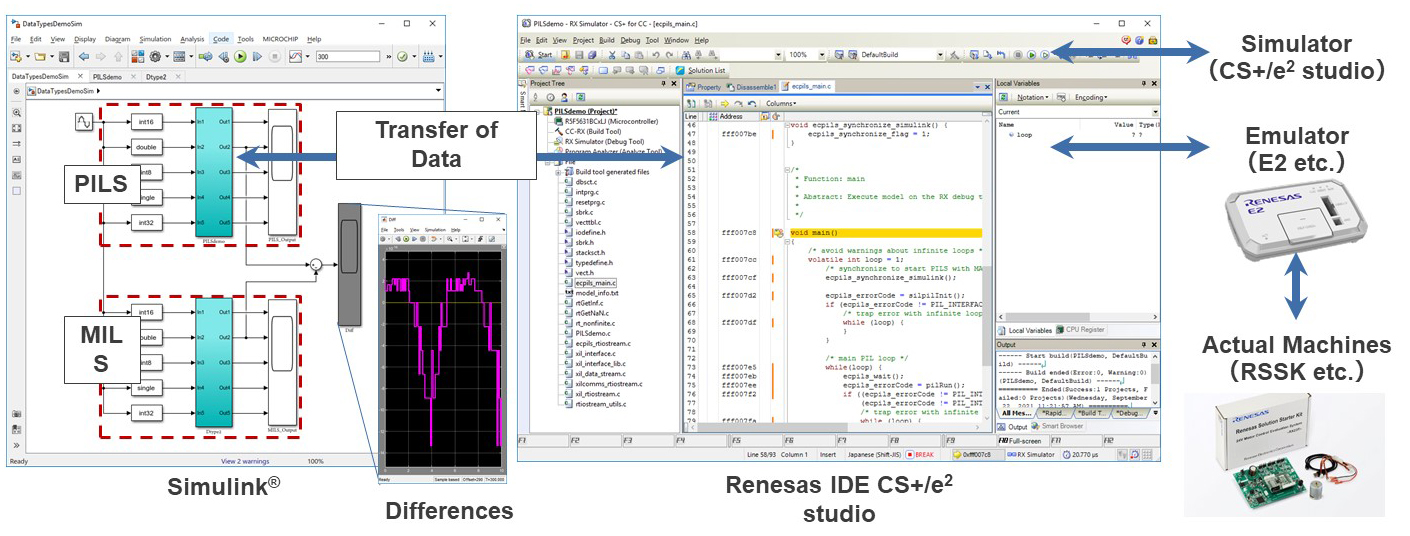Click the Run simulation button in Simulink
The height and width of the screenshot is (536, 1410).
click(240, 56)
